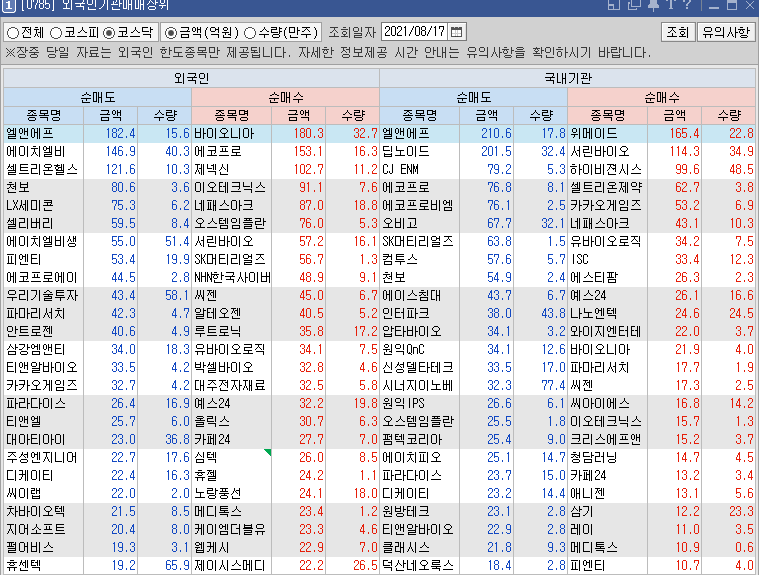This screenshot has height=575, width=759.
Task: Click the duplicate window icon in title bar
Action: click(634, 4)
